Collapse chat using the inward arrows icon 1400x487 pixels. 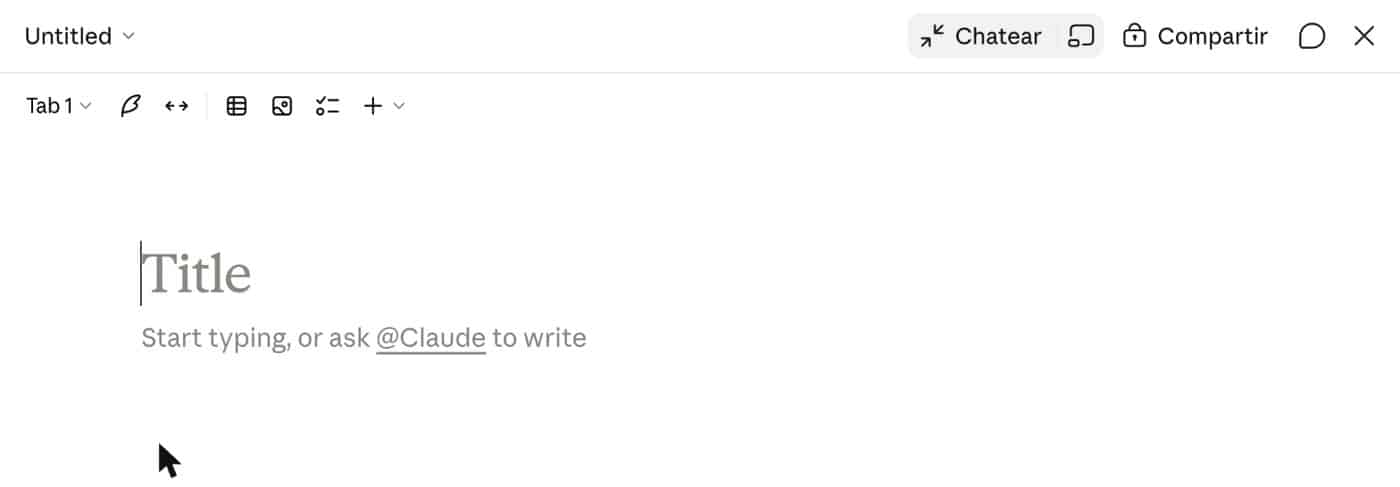[x=932, y=37]
